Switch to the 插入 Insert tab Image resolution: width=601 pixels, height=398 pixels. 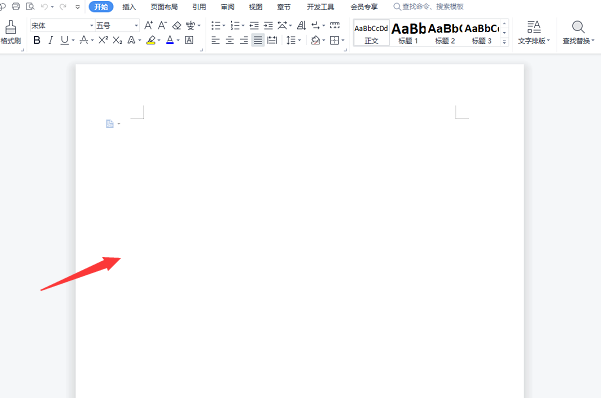(129, 7)
